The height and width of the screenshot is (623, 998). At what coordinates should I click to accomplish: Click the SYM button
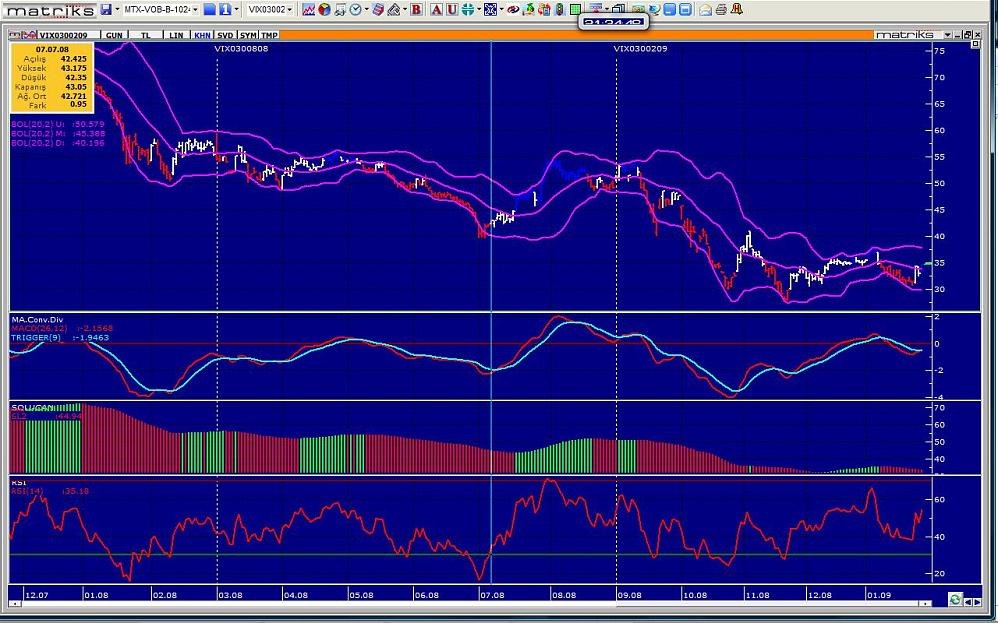click(248, 34)
